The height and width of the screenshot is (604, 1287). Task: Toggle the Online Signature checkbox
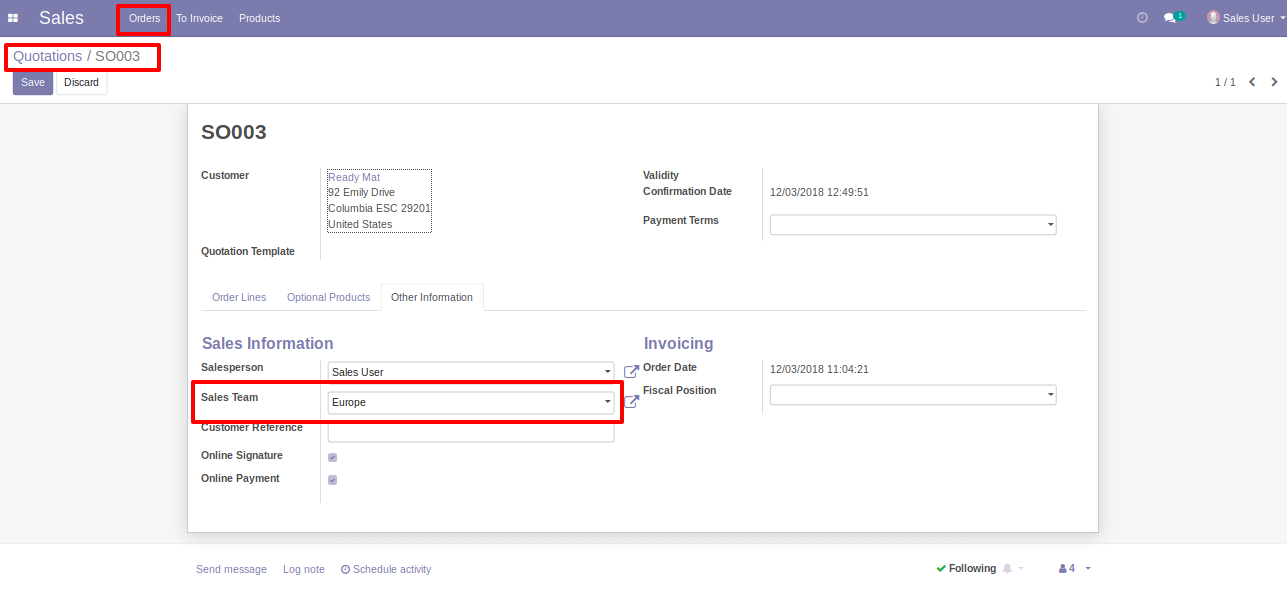(333, 457)
